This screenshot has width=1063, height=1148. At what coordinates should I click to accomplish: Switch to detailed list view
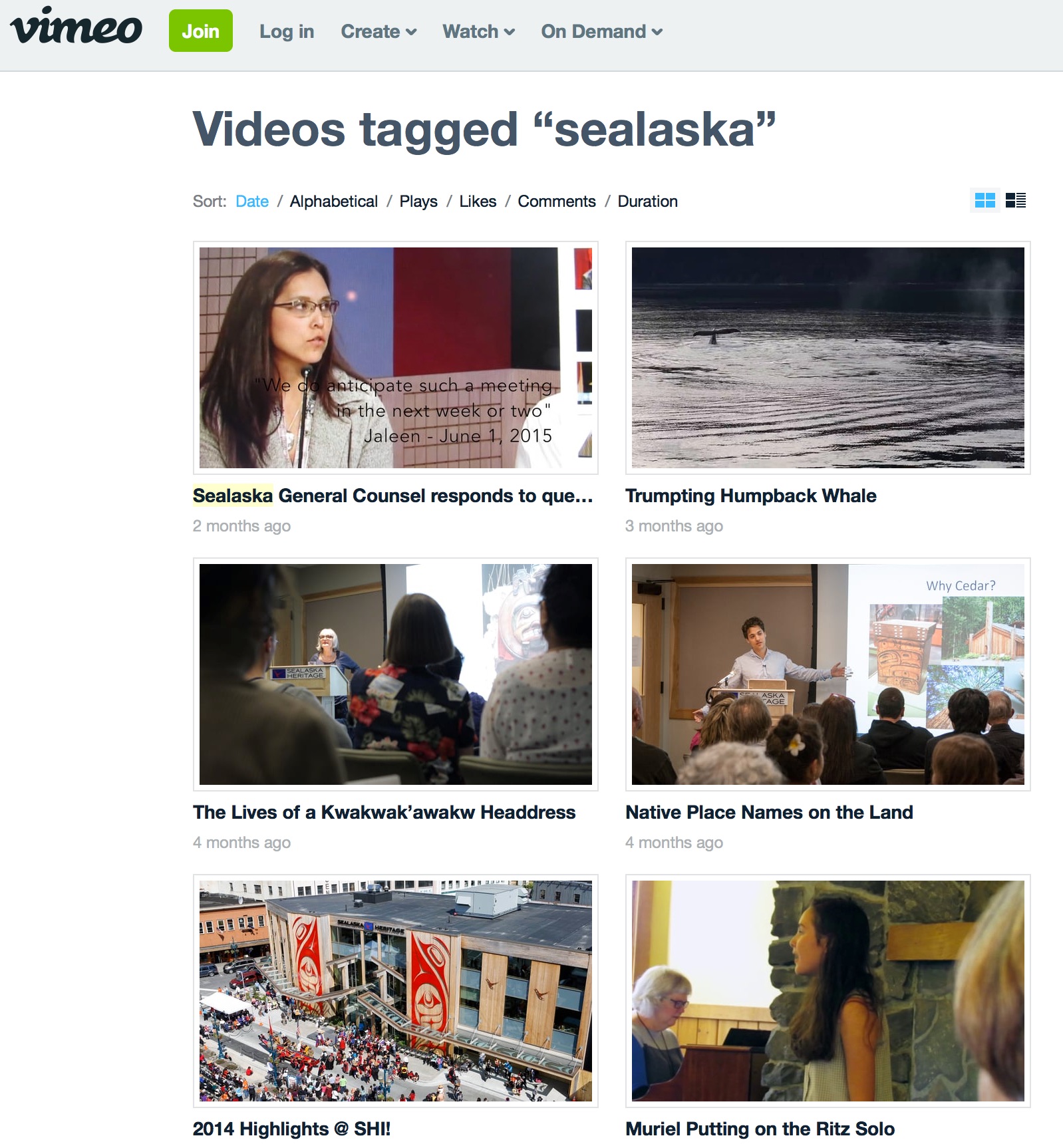1016,200
